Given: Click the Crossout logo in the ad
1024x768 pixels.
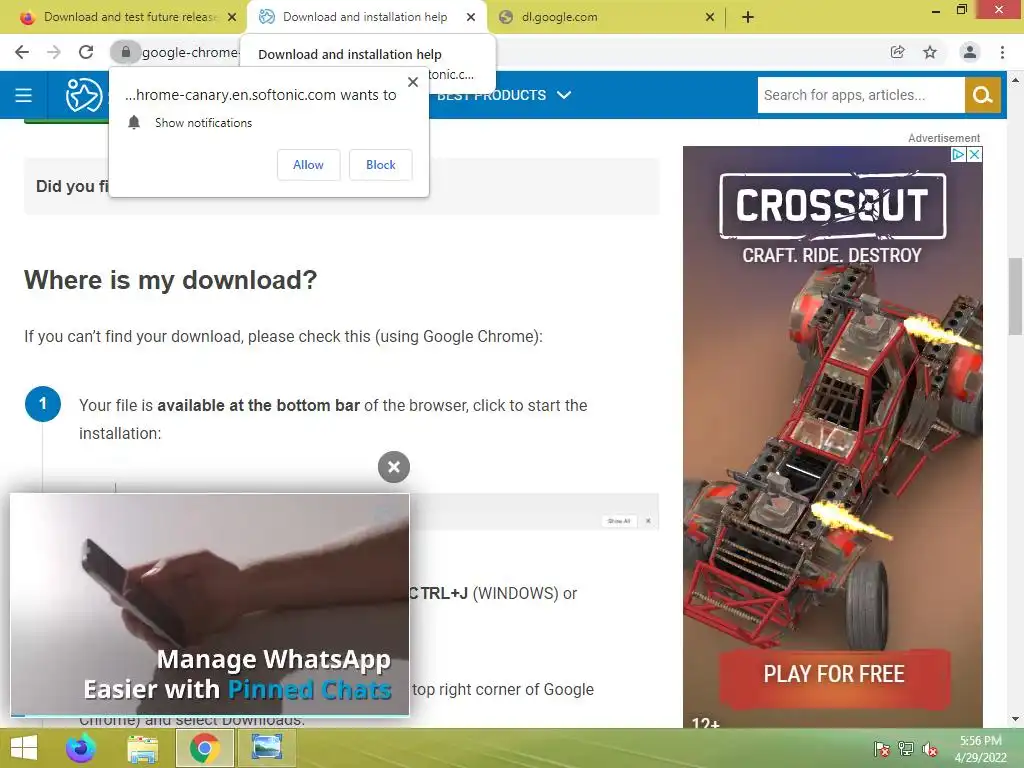Looking at the screenshot, I should (833, 206).
